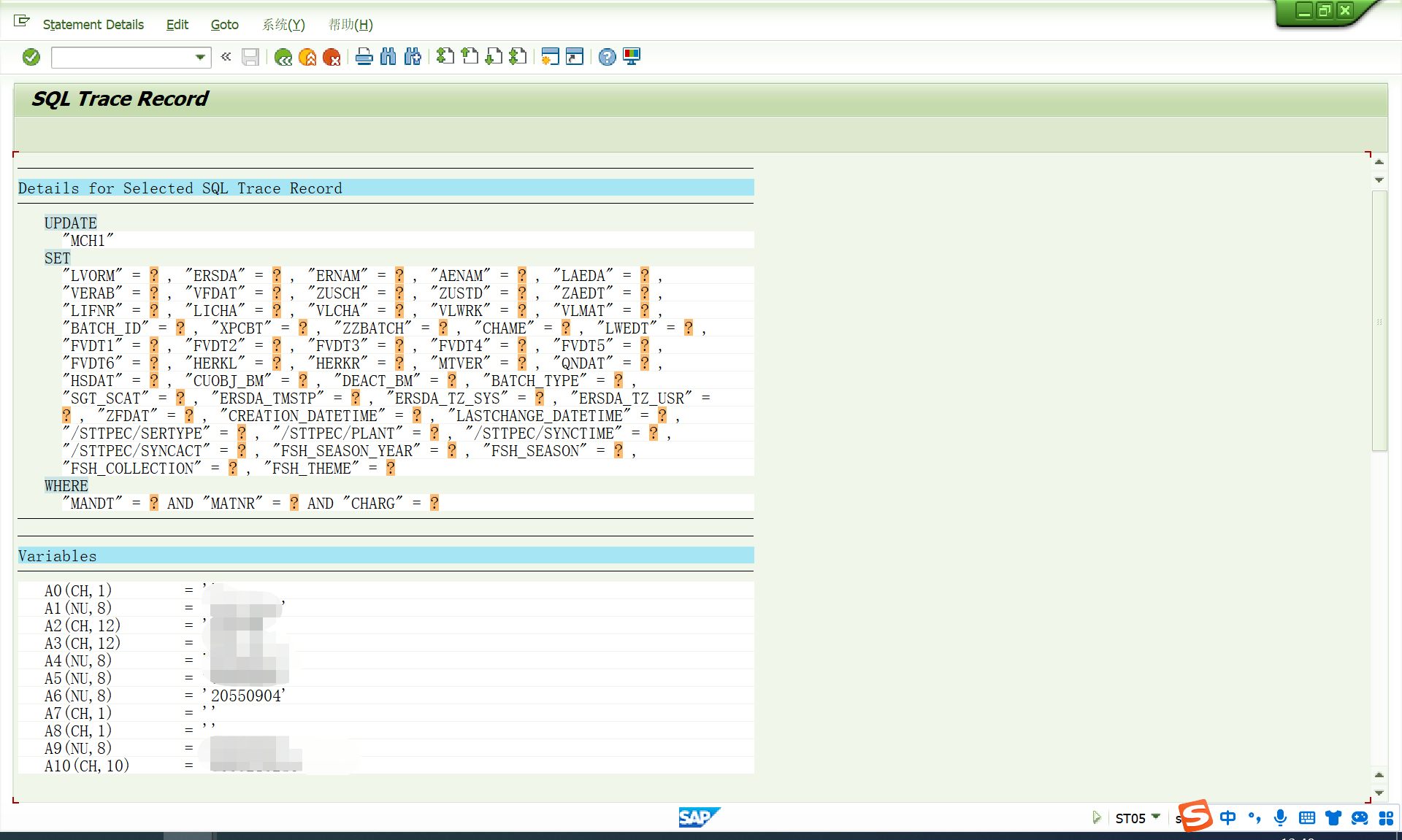Open the 系统(Y) menu
The height and width of the screenshot is (840, 1402).
tap(284, 25)
